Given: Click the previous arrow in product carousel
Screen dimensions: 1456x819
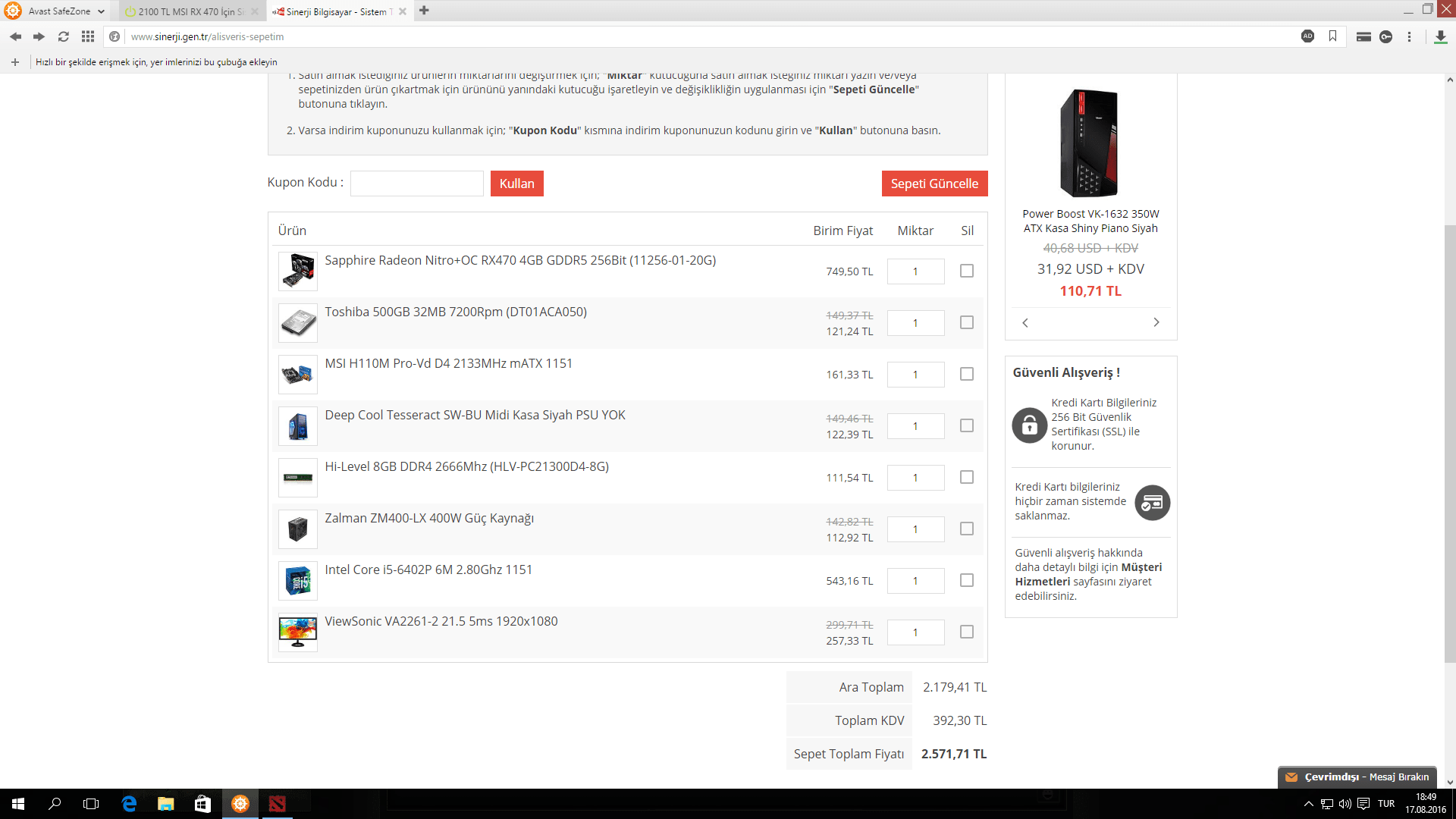Looking at the screenshot, I should (1025, 322).
